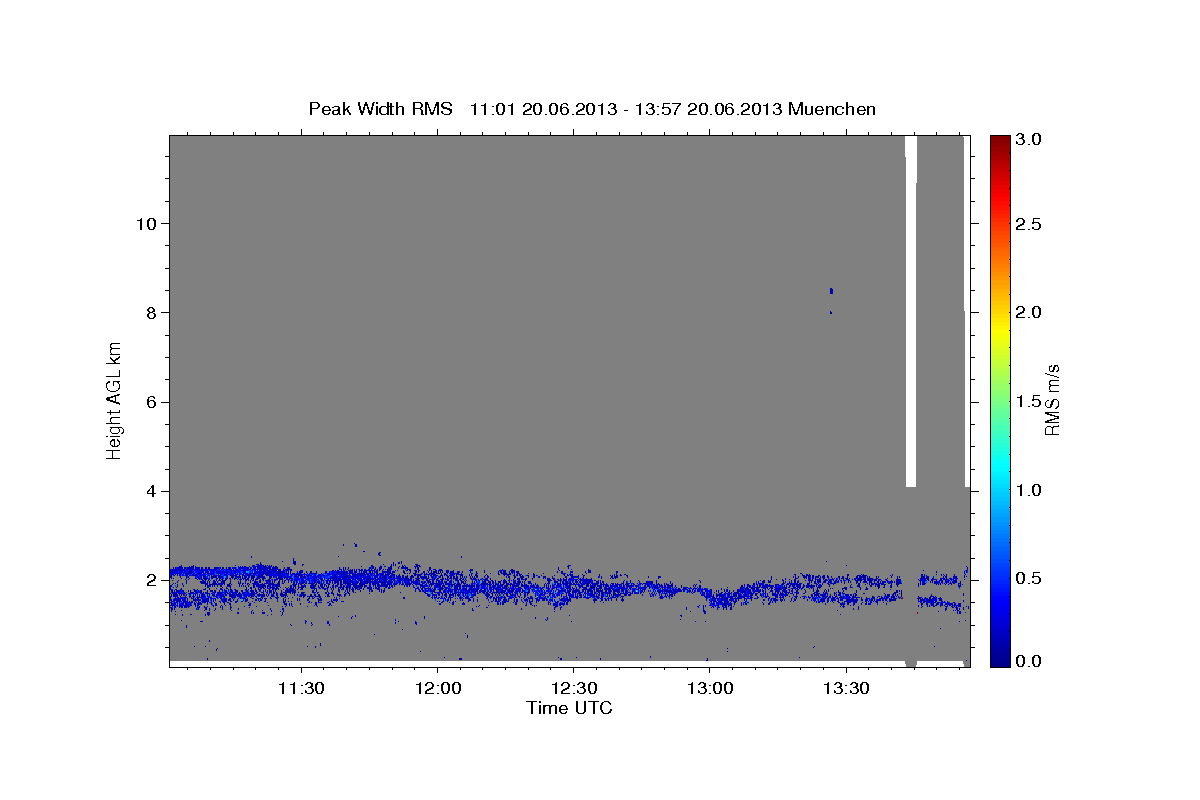Image resolution: width=1200 pixels, height=800 pixels.
Task: Click the 13:30 time axis tick label
Action: point(846,689)
